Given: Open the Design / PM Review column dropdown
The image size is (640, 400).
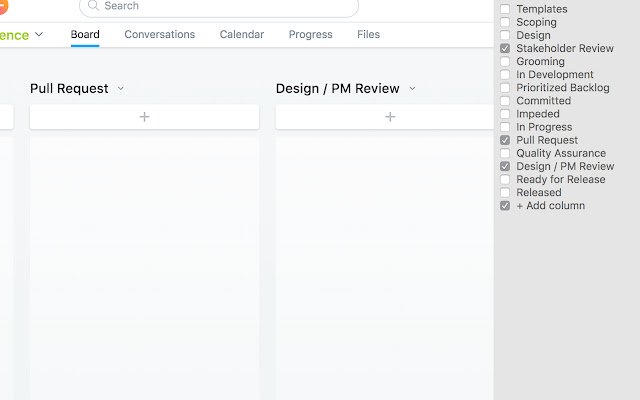Looking at the screenshot, I should click(412, 88).
